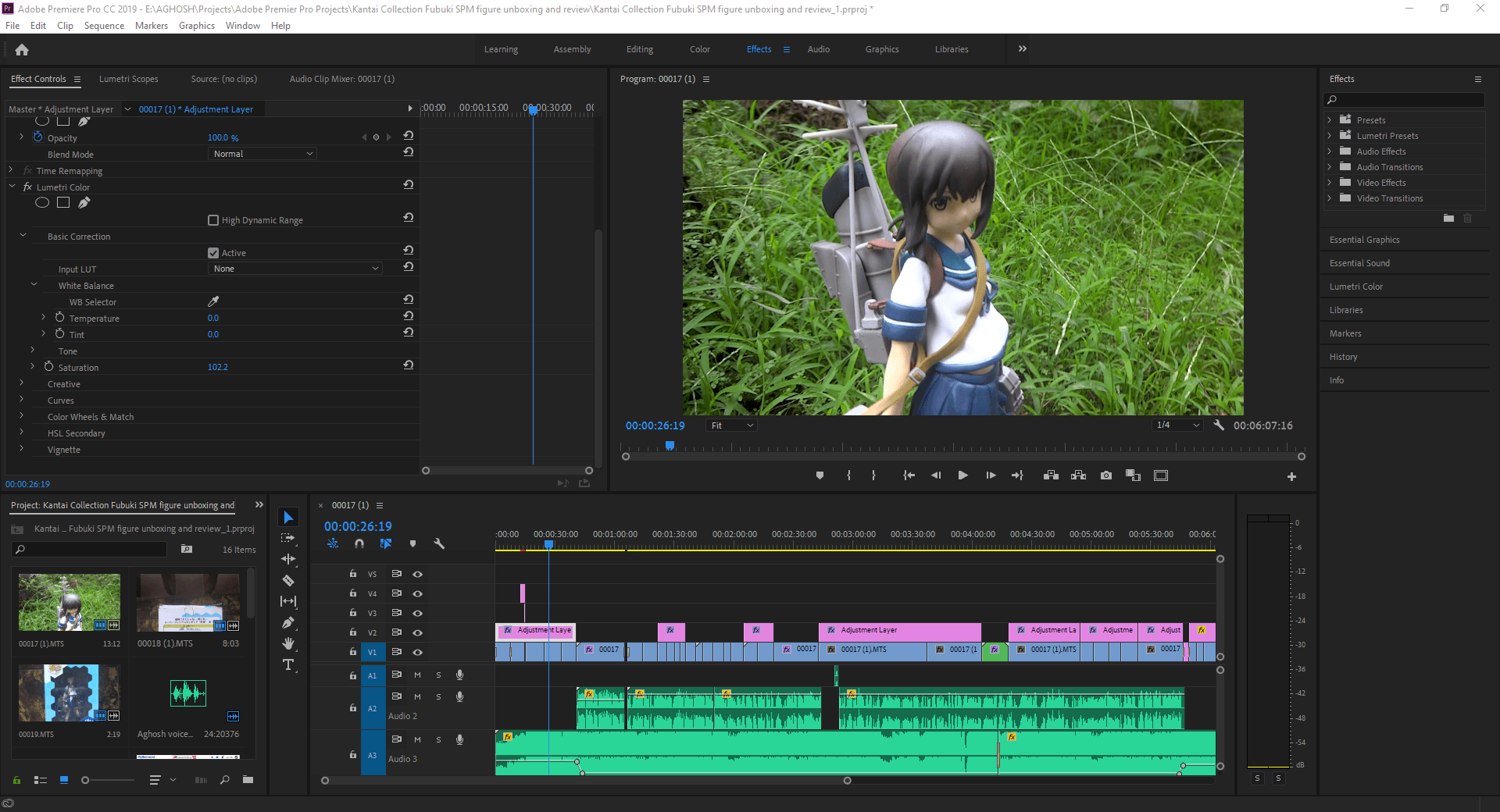This screenshot has height=812, width=1500.
Task: Open the timeline wrench settings icon
Action: [440, 544]
